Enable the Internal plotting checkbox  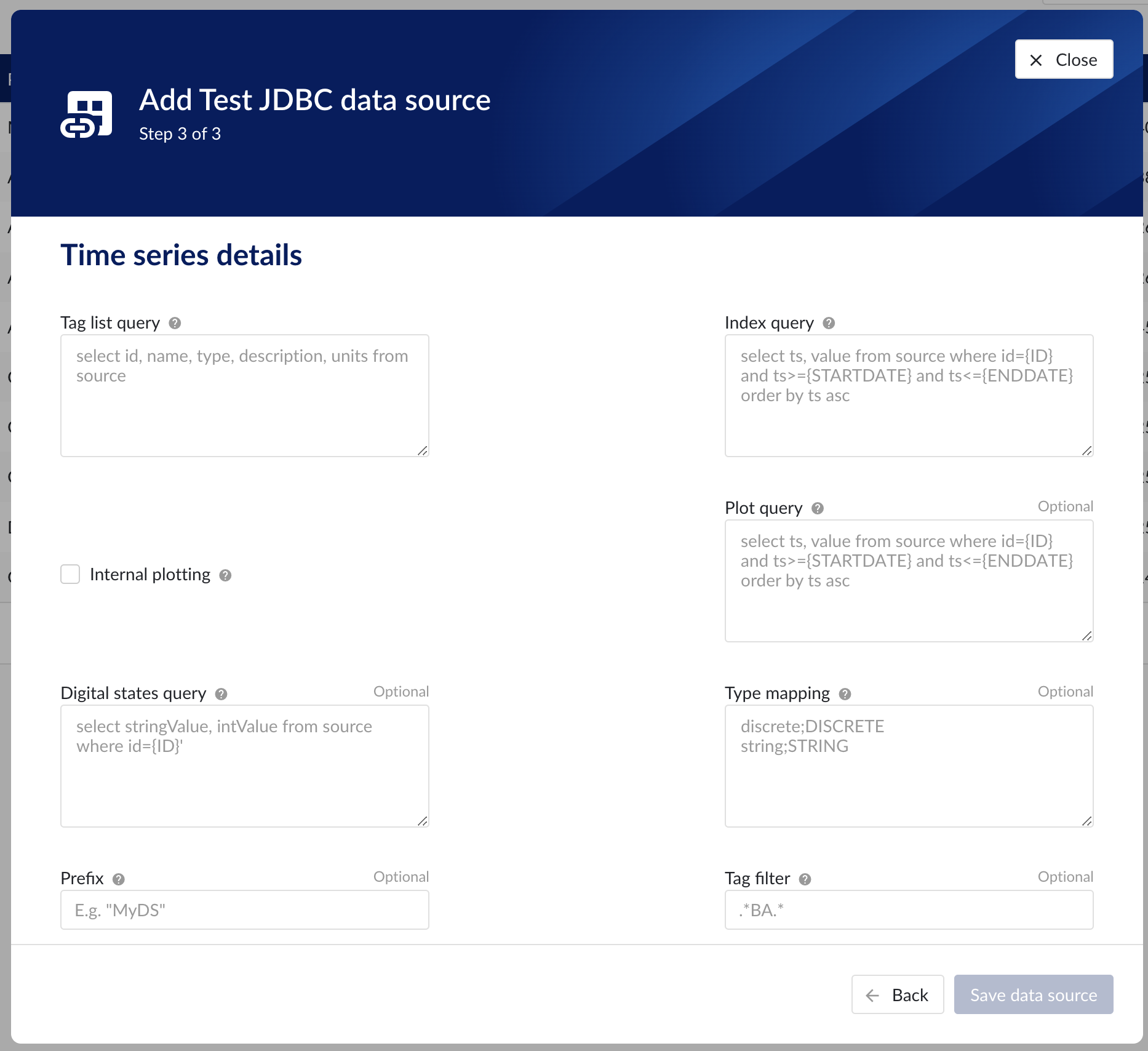(70, 574)
